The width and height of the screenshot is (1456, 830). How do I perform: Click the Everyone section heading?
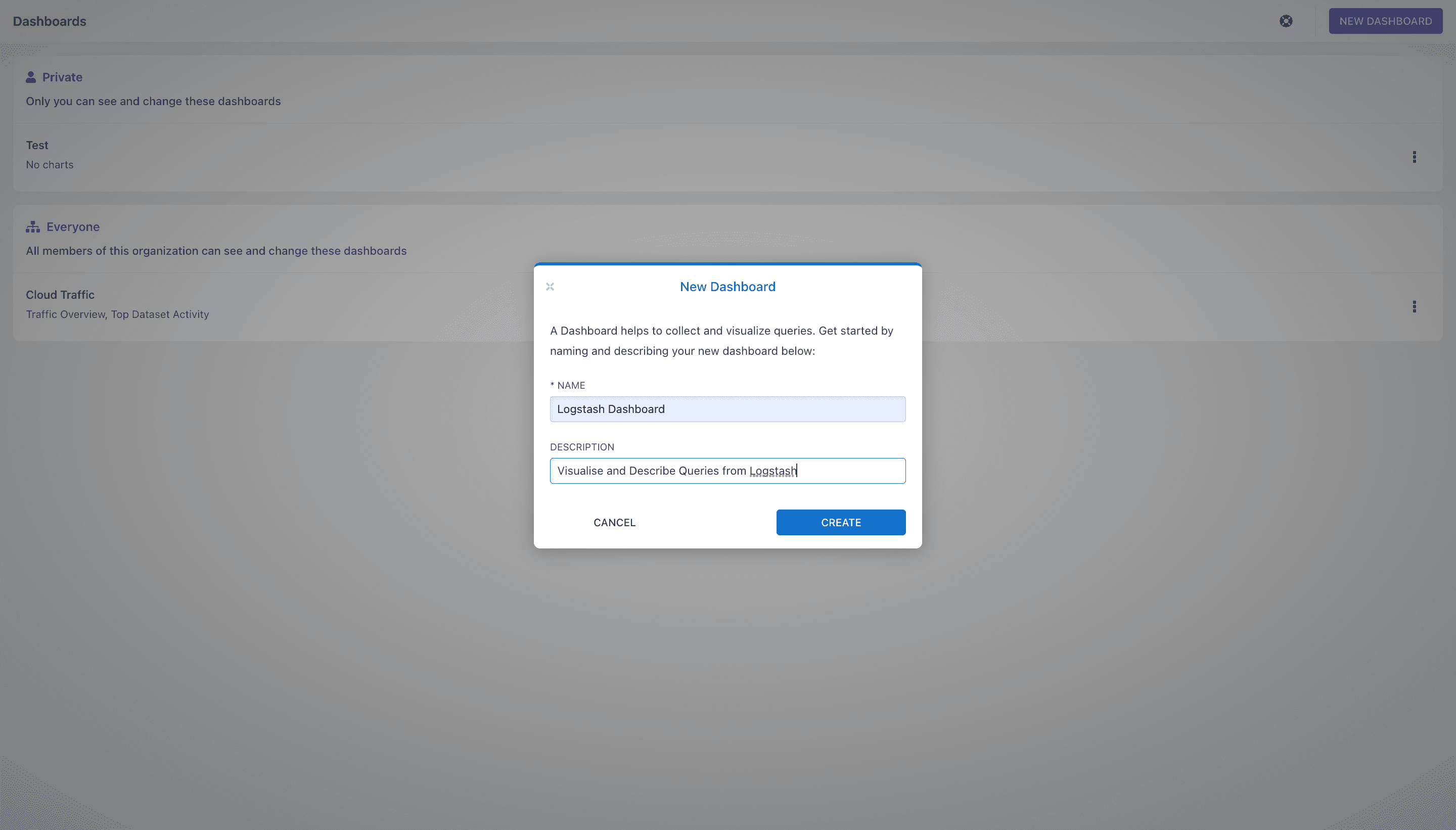pyautogui.click(x=73, y=227)
